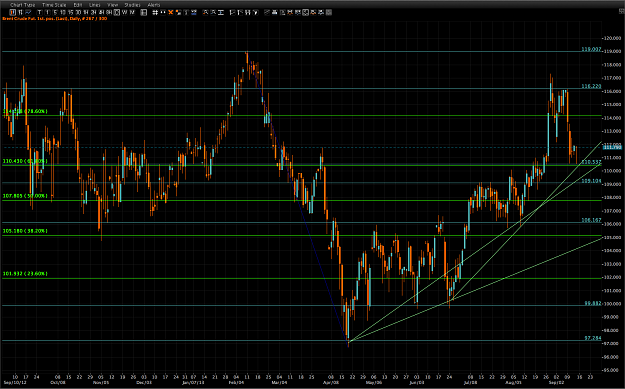Select the Daily (D) timeframe button
The height and width of the screenshot is (389, 625).
point(117,12)
